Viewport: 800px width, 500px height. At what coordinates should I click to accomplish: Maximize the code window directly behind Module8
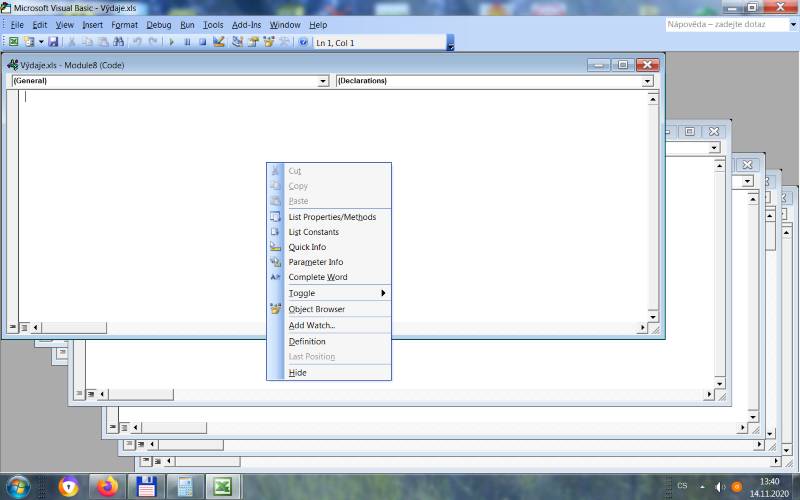[x=690, y=132]
